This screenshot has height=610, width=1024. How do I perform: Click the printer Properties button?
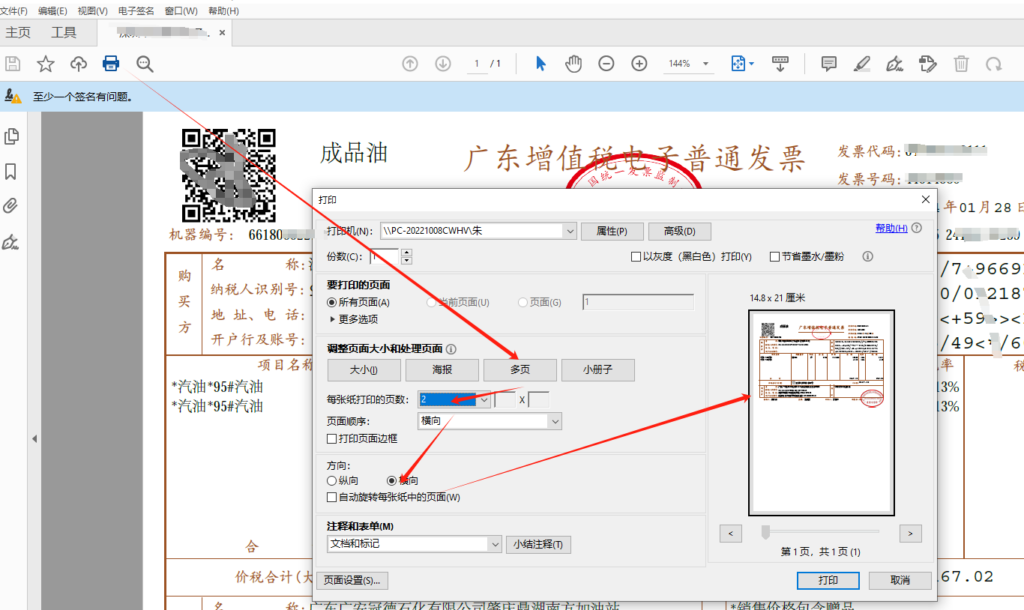tap(612, 230)
